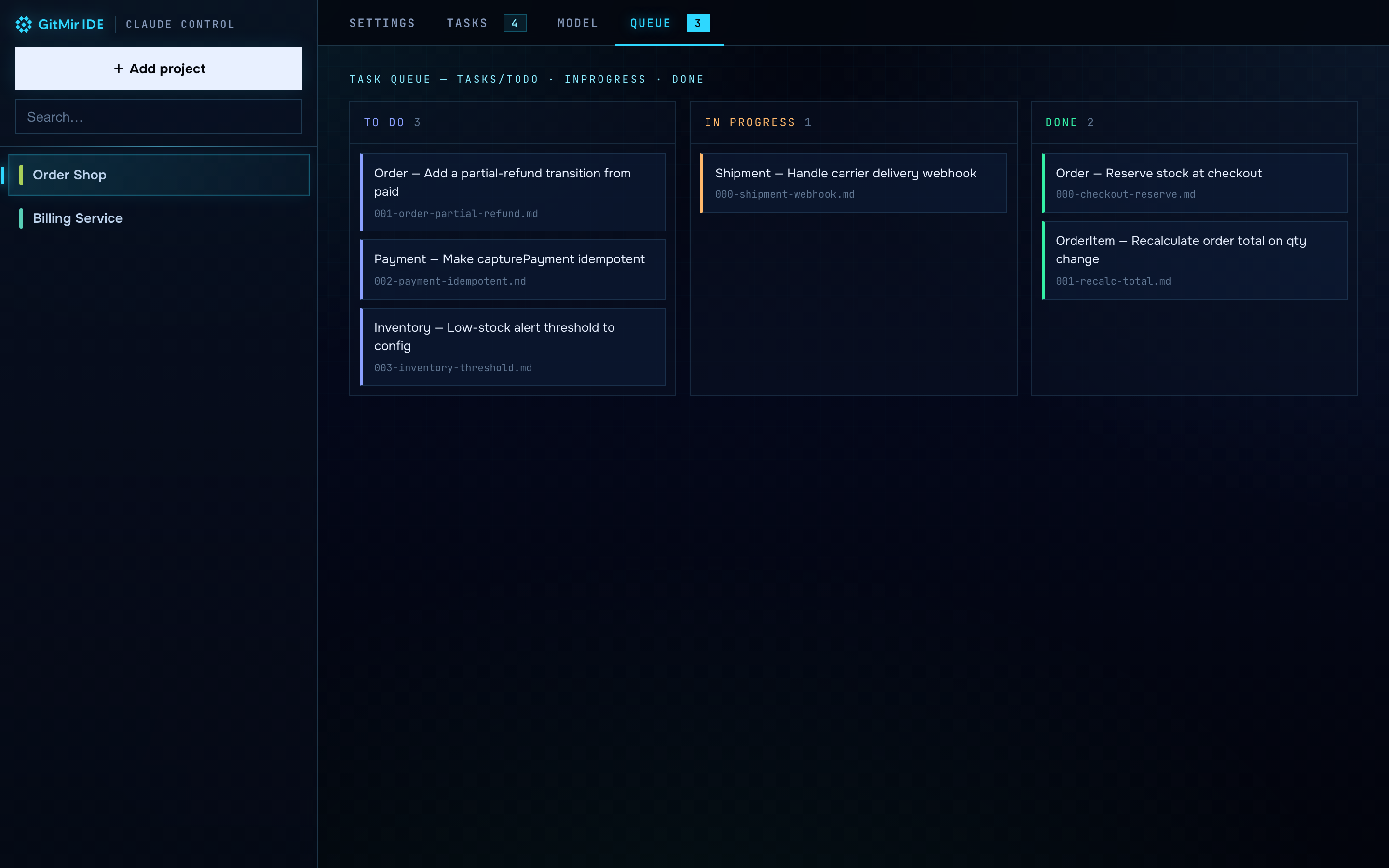Click the In Progress column header
1389x868 pixels.
tap(853, 122)
